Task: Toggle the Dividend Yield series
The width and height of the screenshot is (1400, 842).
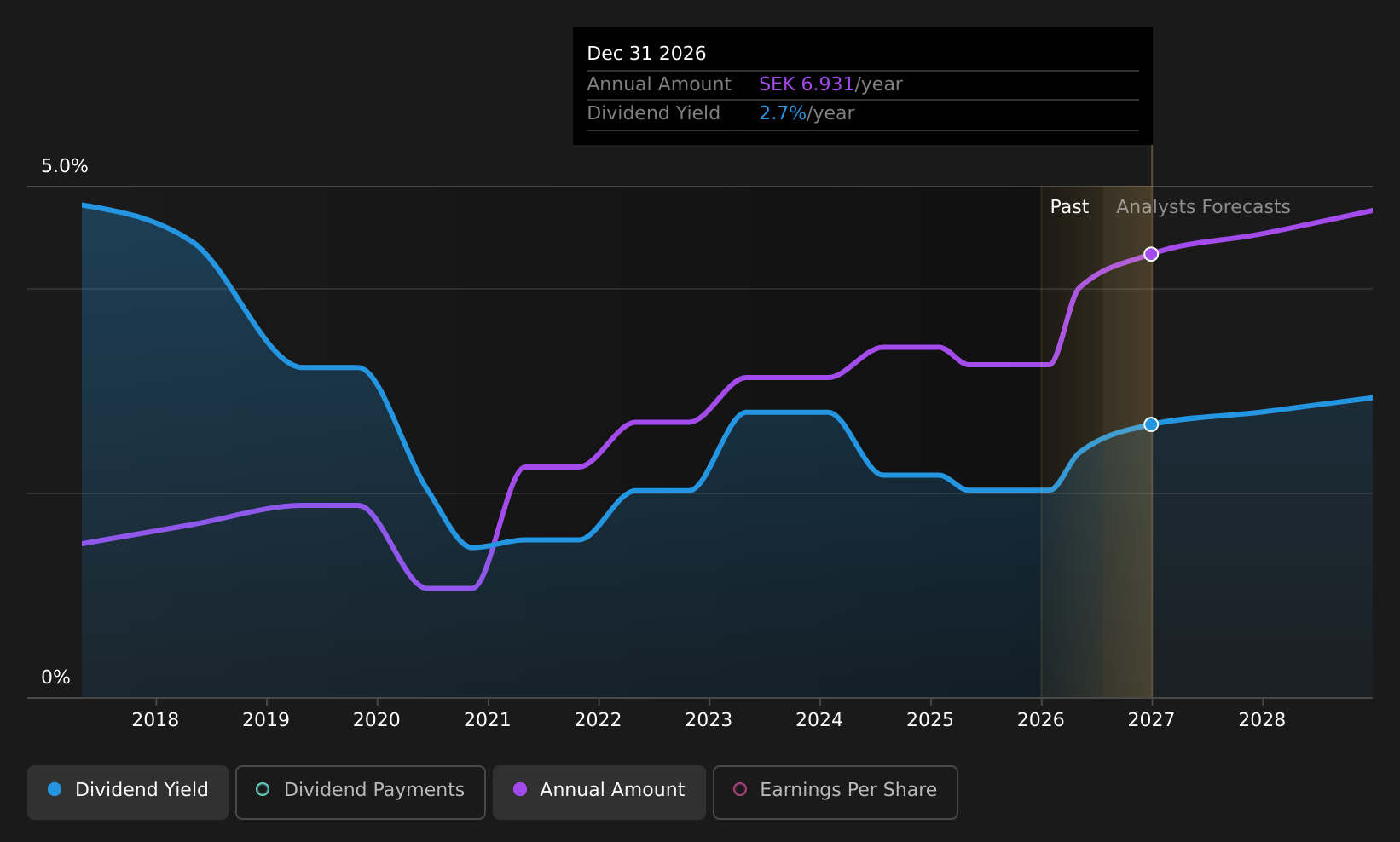Action: coord(128,792)
